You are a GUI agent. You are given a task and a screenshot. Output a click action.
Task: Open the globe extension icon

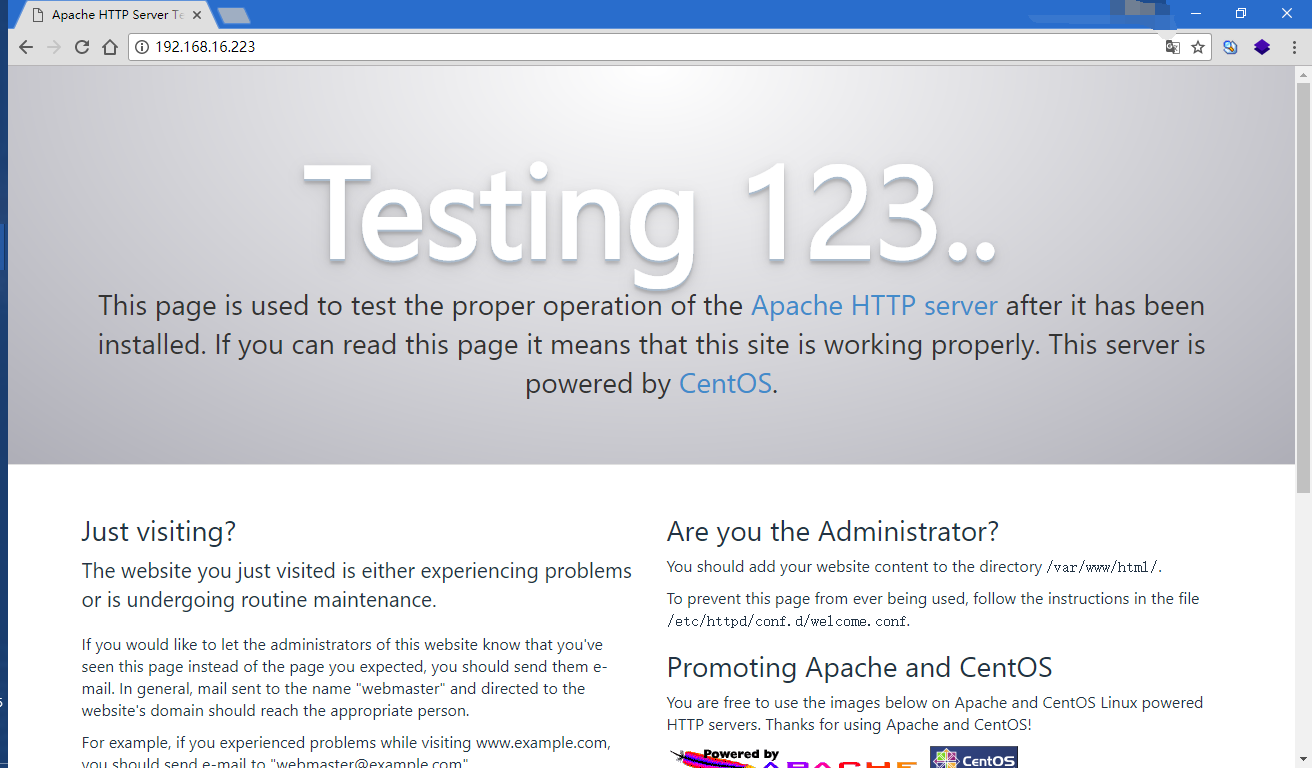1231,47
